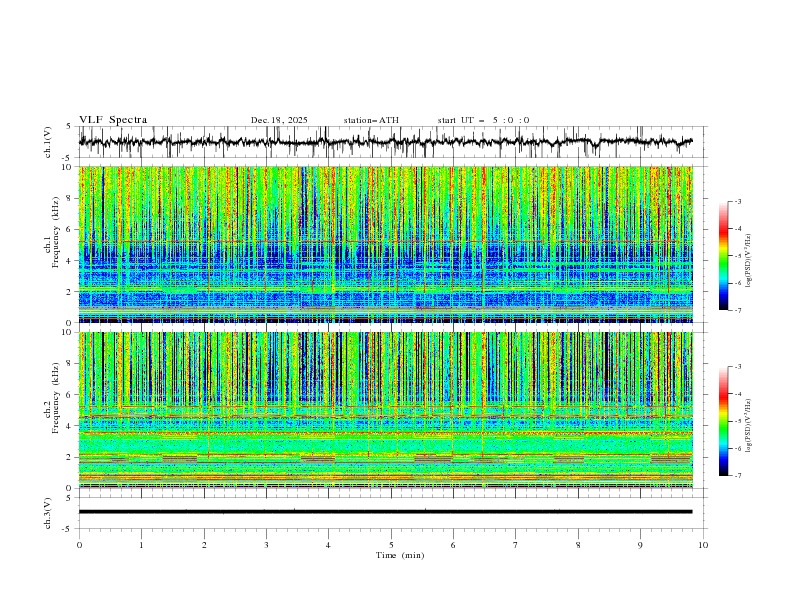Click the 8-minute tick label on time axis

point(578,544)
